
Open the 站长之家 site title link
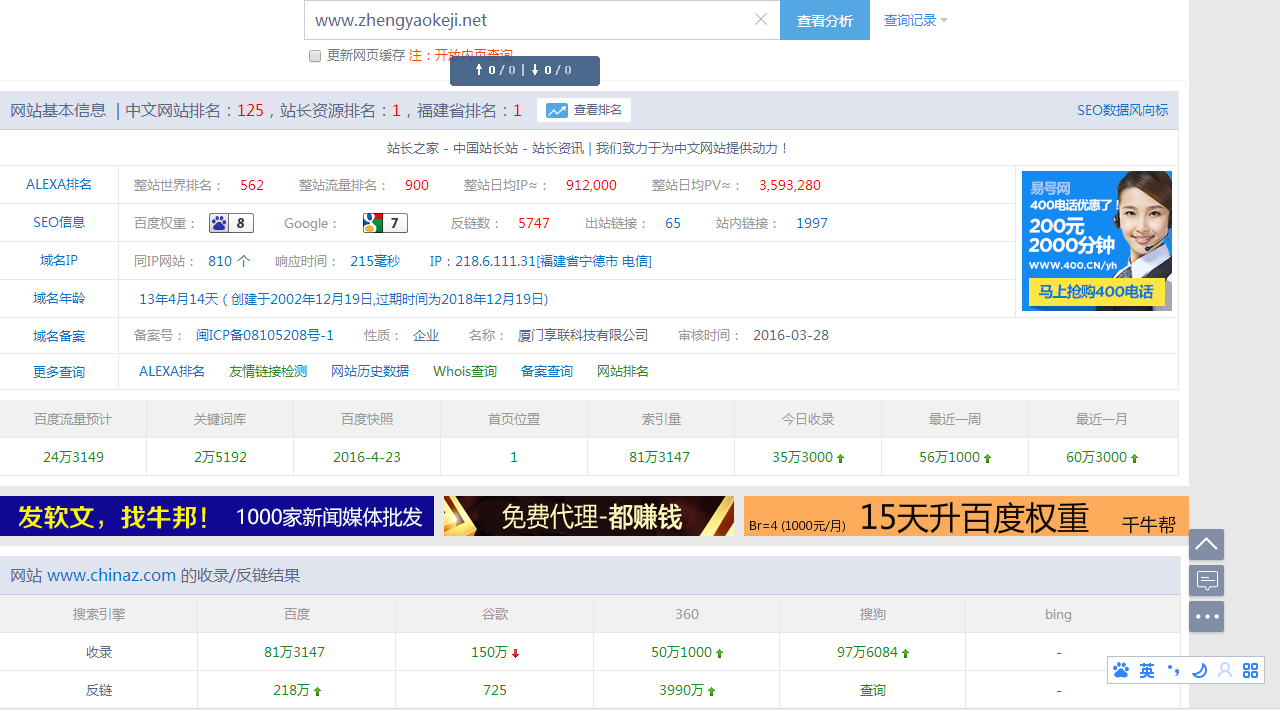pyautogui.click(x=588, y=148)
